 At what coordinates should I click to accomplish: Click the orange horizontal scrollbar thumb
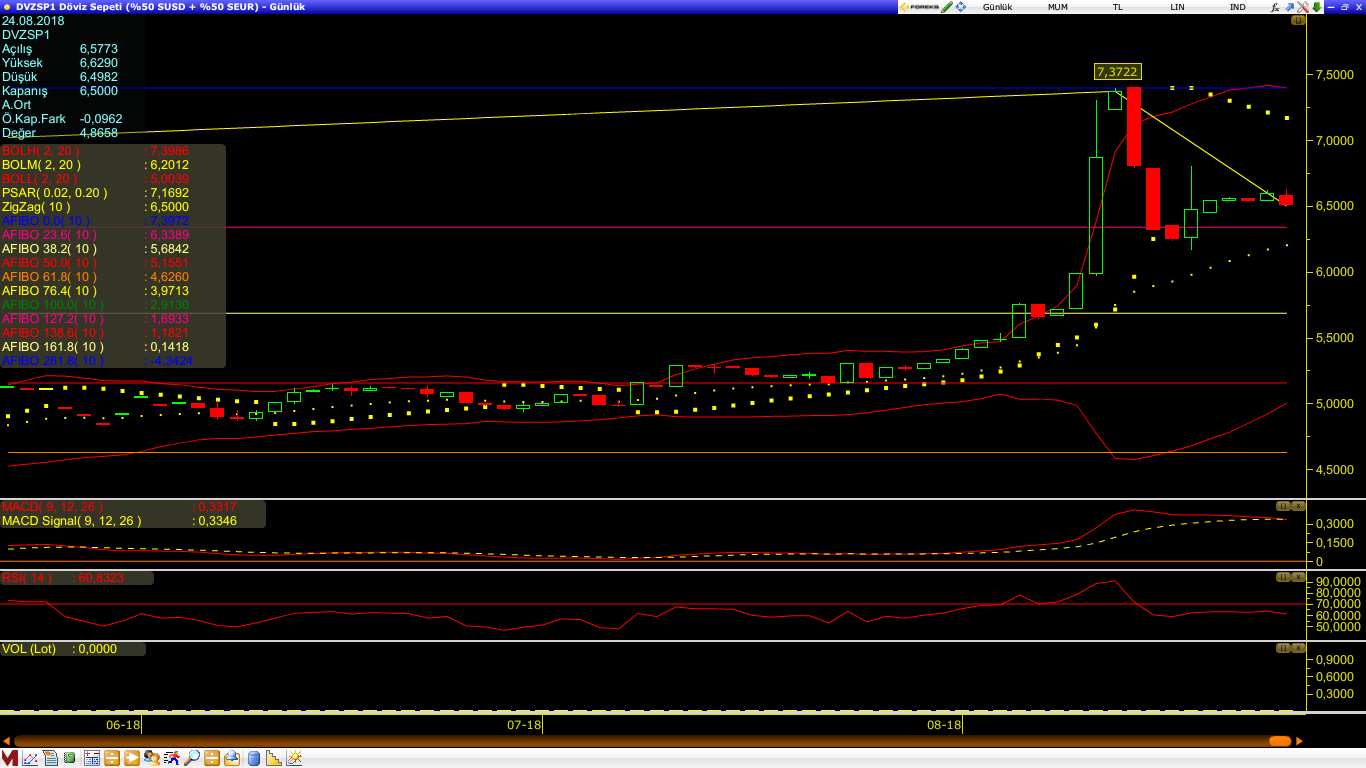coord(1279,741)
